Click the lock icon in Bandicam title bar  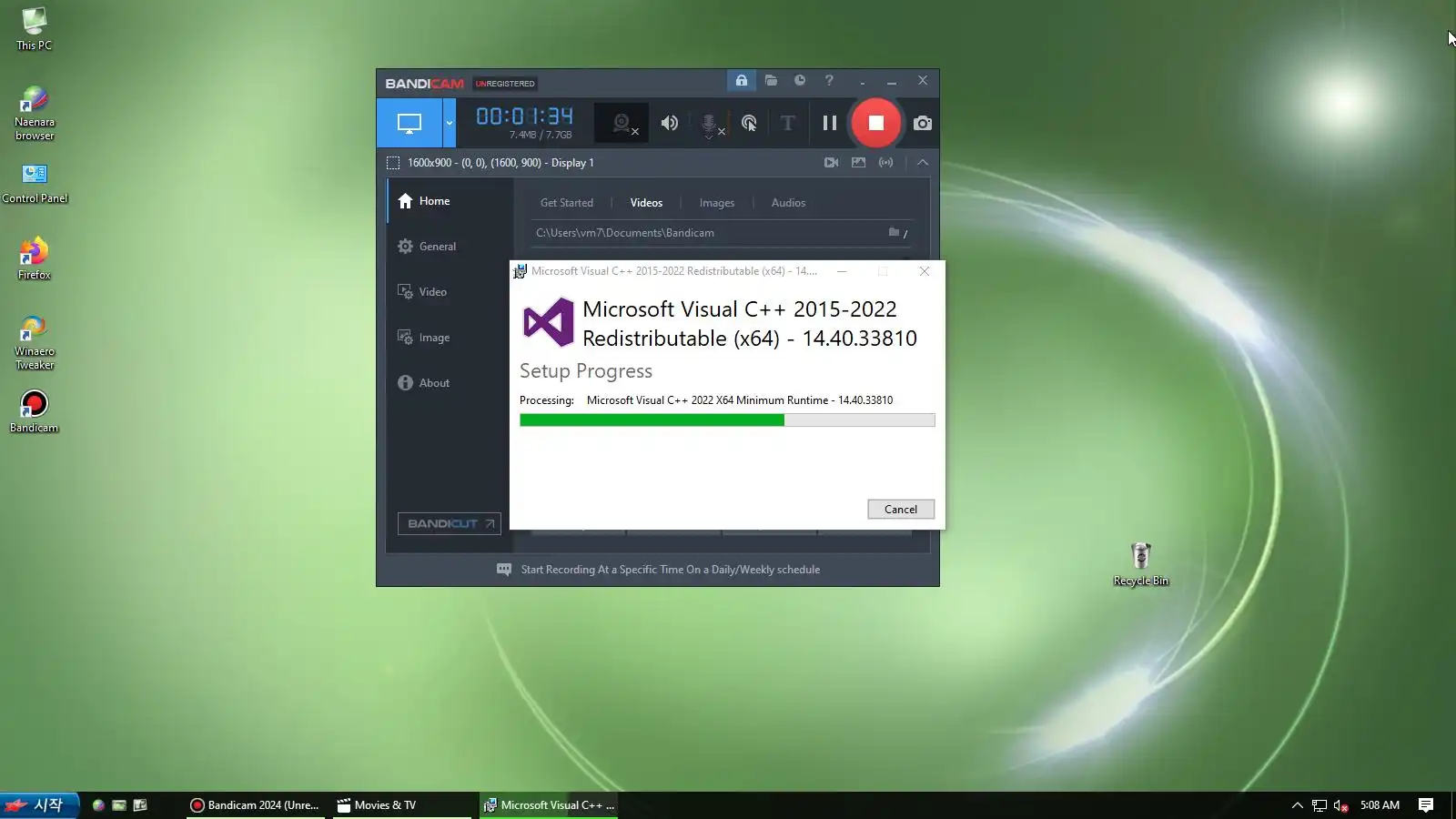[x=742, y=81]
